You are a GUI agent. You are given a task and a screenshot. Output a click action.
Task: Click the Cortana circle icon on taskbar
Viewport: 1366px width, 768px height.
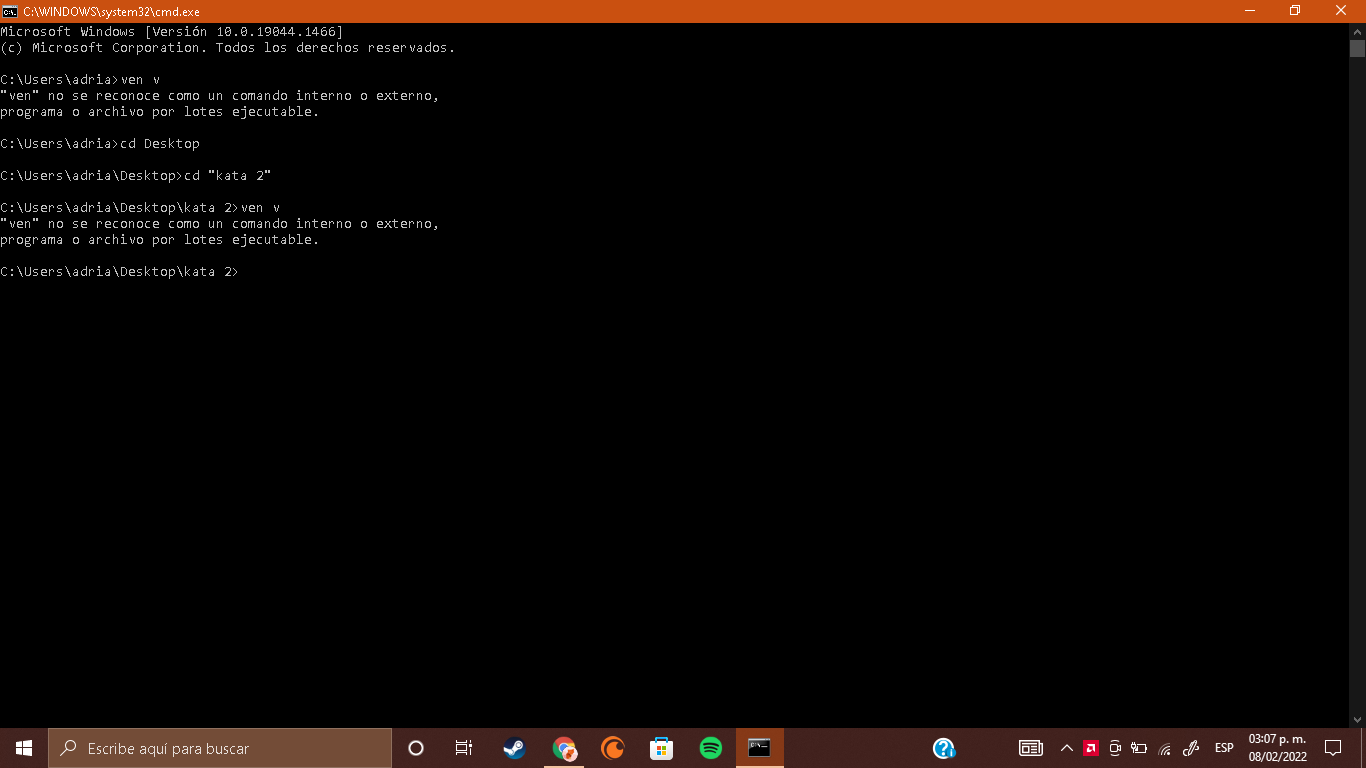pyautogui.click(x=416, y=748)
